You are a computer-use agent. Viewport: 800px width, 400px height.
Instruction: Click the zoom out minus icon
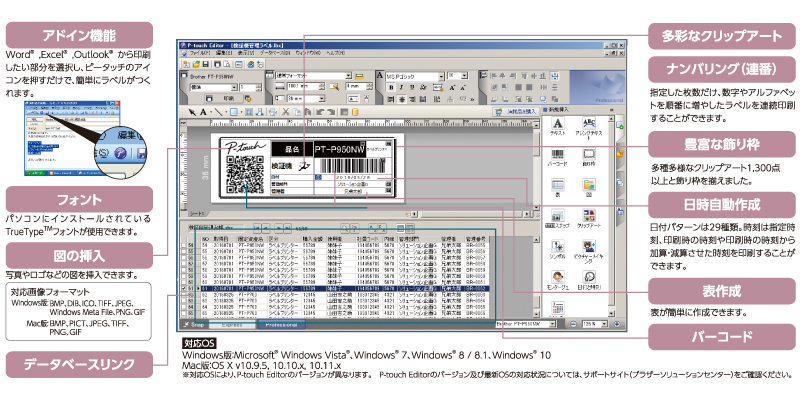coord(573,324)
